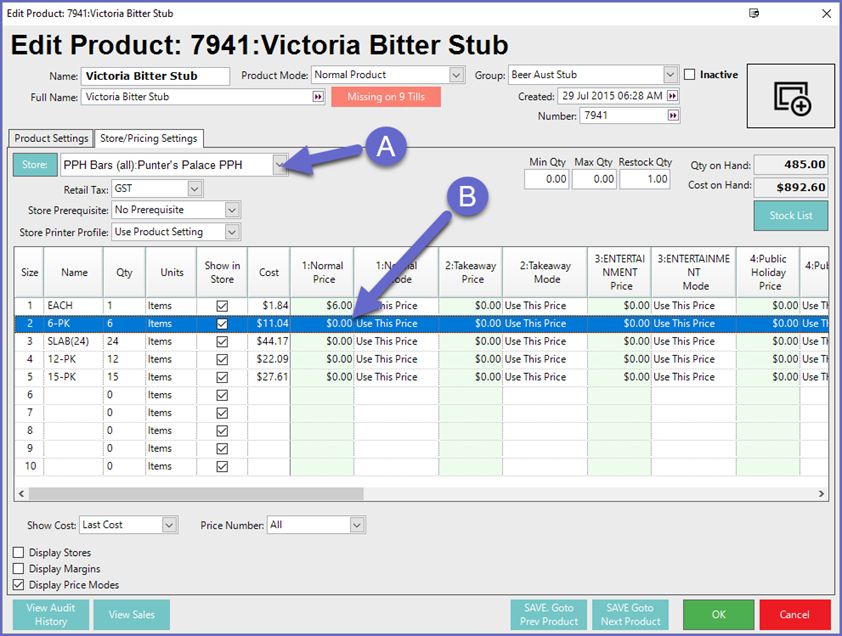Open the Retail Tax dropdown

(195, 189)
